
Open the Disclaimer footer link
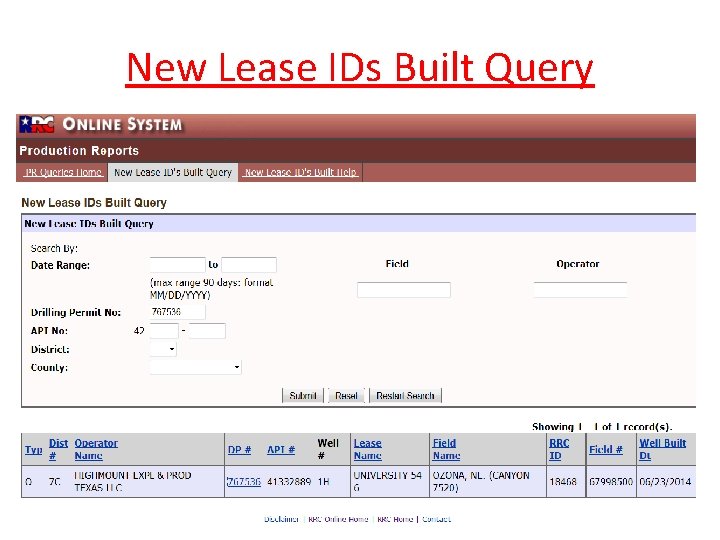281,519
